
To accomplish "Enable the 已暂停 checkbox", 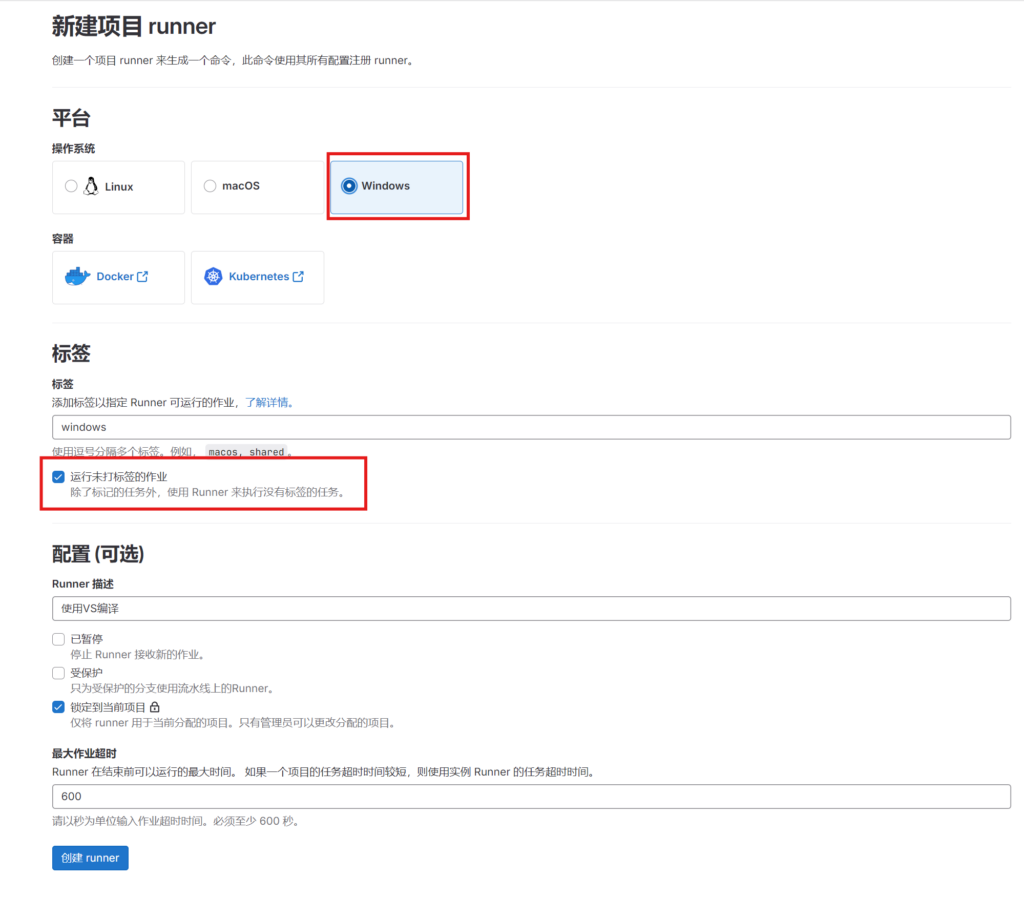I will point(58,639).
